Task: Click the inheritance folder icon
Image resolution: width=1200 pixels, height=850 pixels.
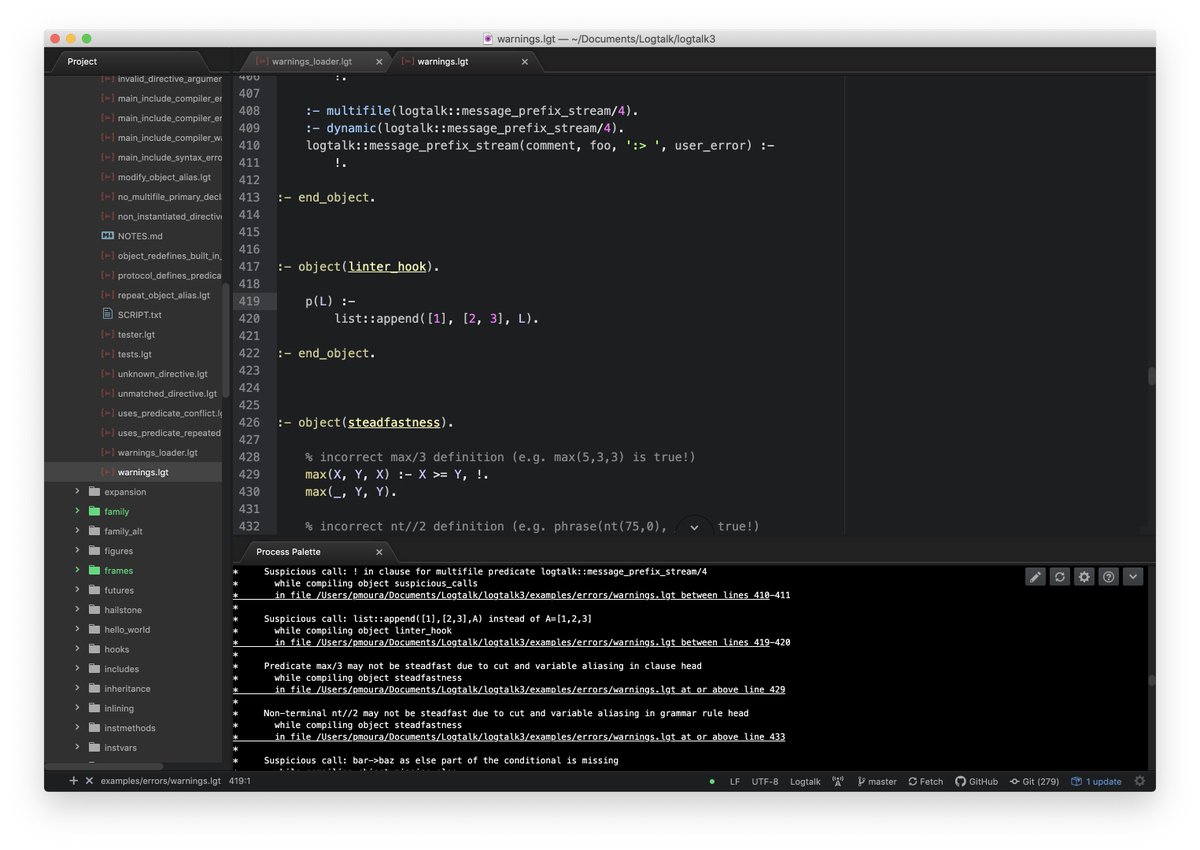Action: pyautogui.click(x=95, y=688)
